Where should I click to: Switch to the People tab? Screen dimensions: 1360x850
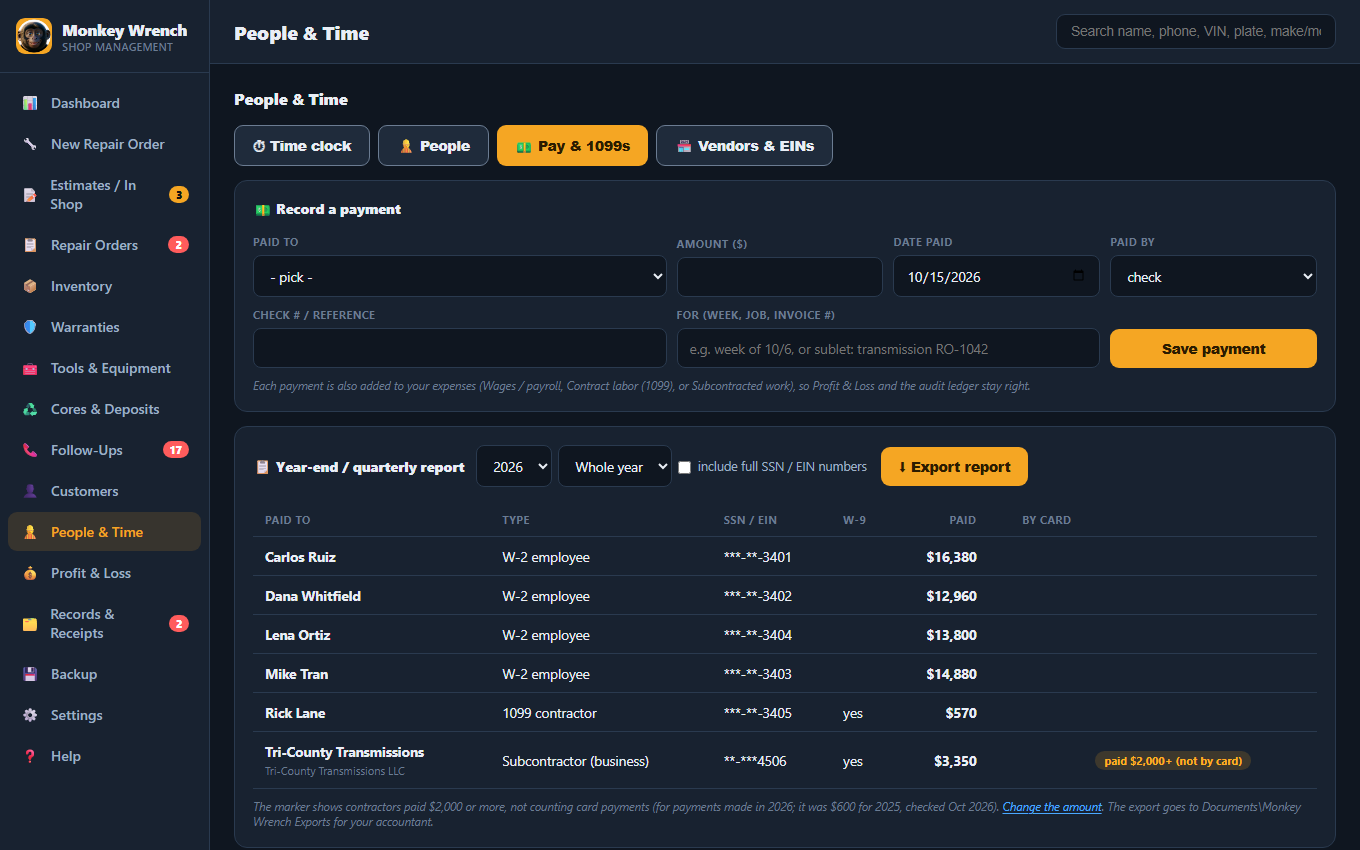pyautogui.click(x=433, y=145)
